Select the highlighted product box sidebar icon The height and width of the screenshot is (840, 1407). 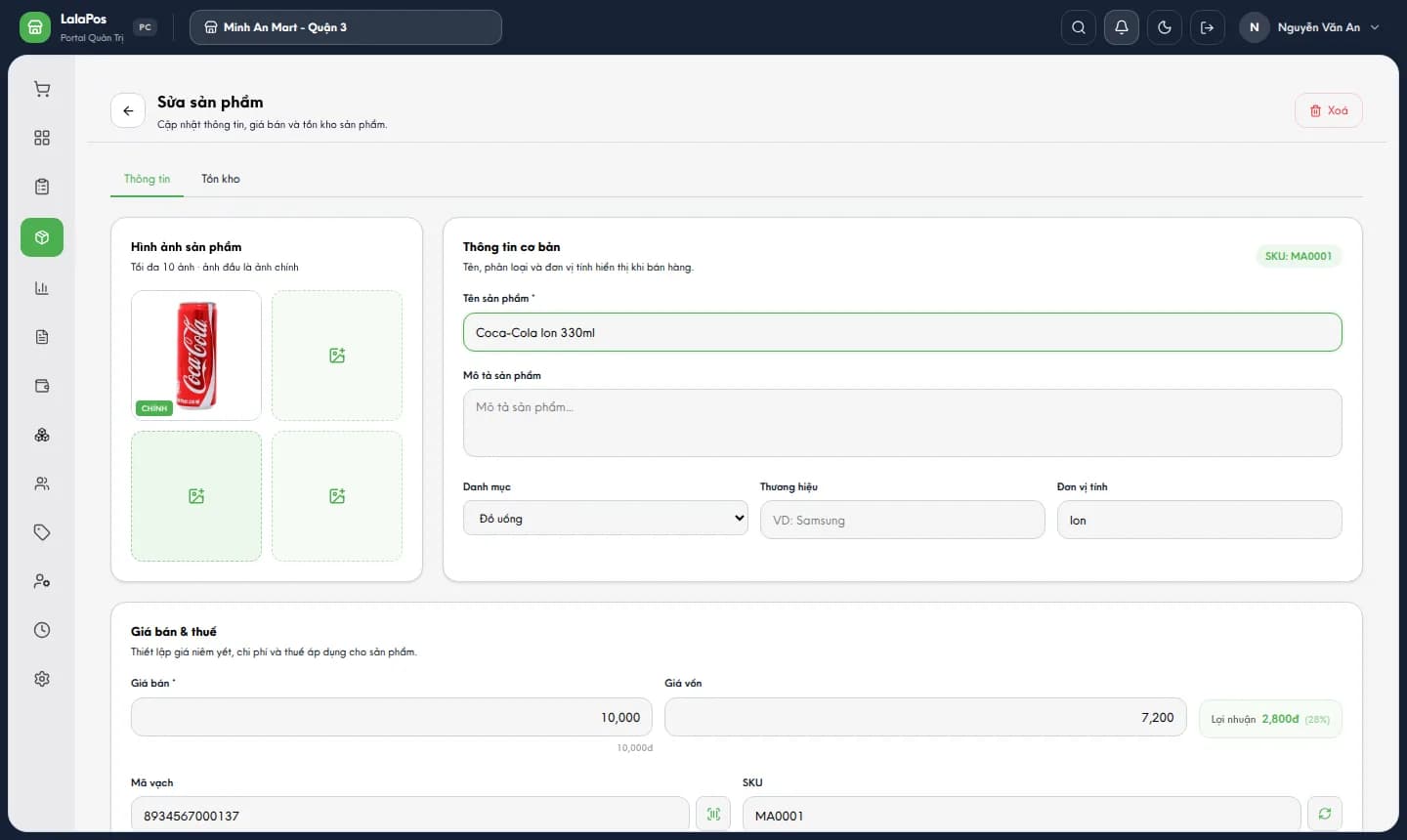[42, 237]
